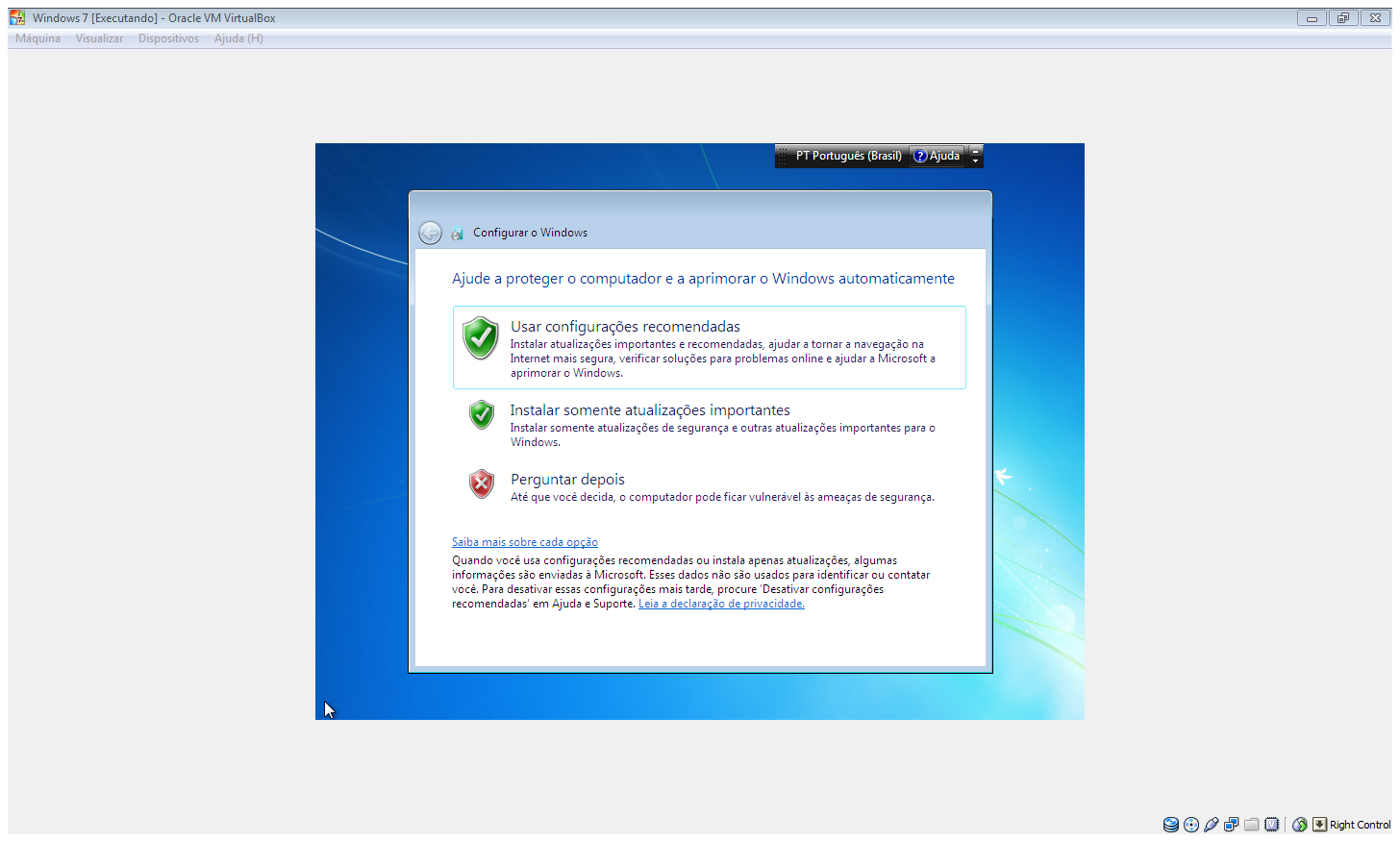Open 'Saiba mais sobre cada opção' link
Screen dimensions: 1400x842
pos(525,542)
